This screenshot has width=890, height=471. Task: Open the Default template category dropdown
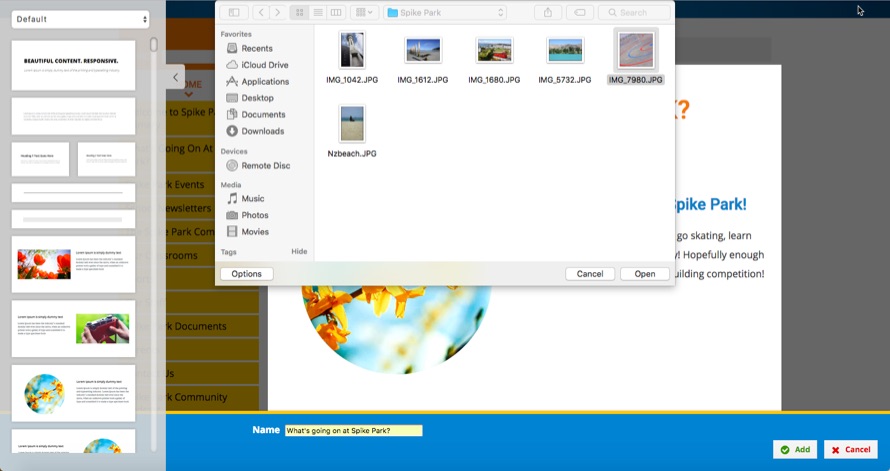(x=81, y=19)
